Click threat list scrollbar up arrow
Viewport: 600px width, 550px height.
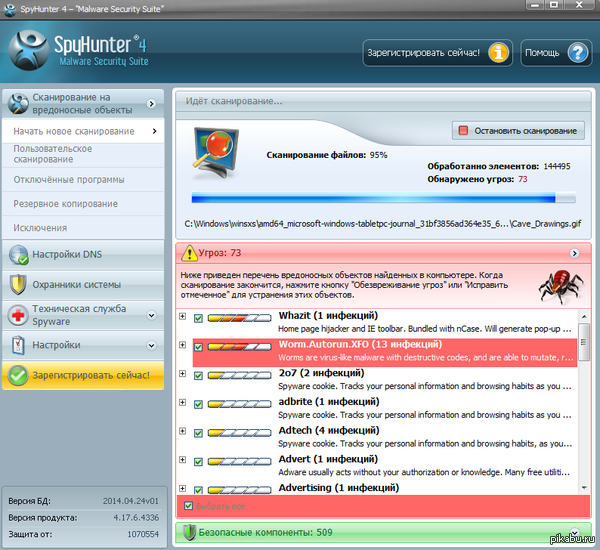pos(584,317)
